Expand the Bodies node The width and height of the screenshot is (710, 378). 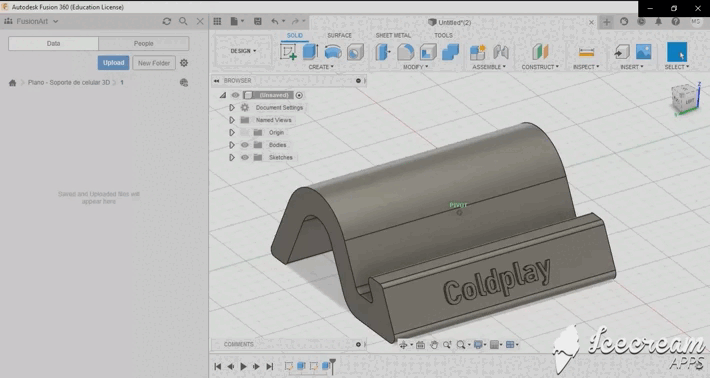[231, 145]
